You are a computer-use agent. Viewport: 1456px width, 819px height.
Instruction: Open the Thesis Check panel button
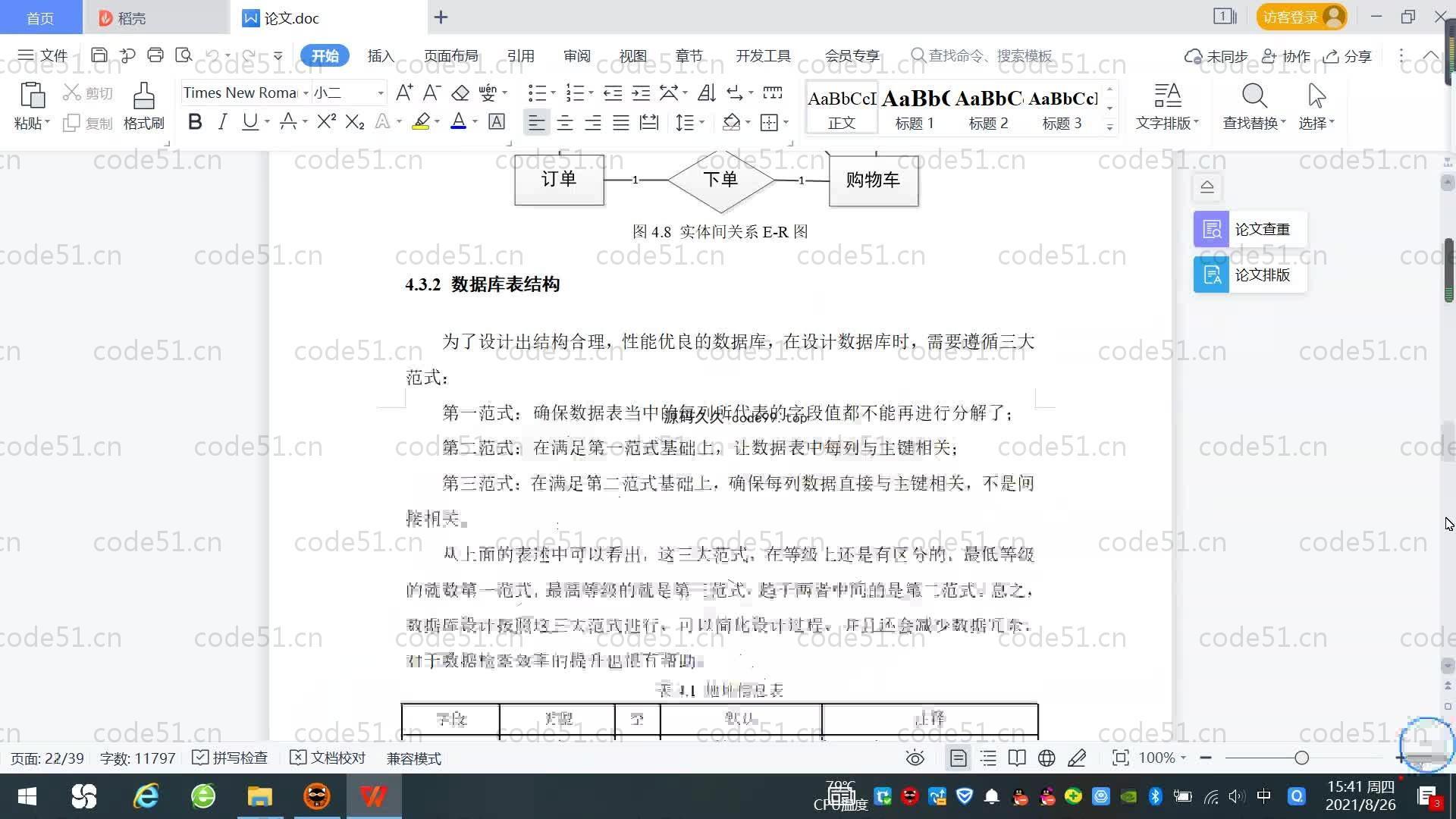(1250, 229)
